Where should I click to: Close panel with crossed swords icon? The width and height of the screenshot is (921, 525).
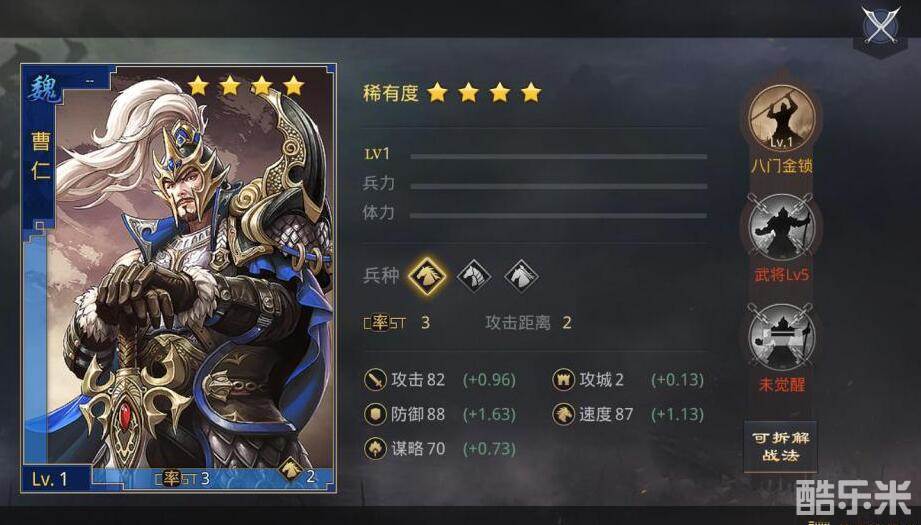point(880,26)
